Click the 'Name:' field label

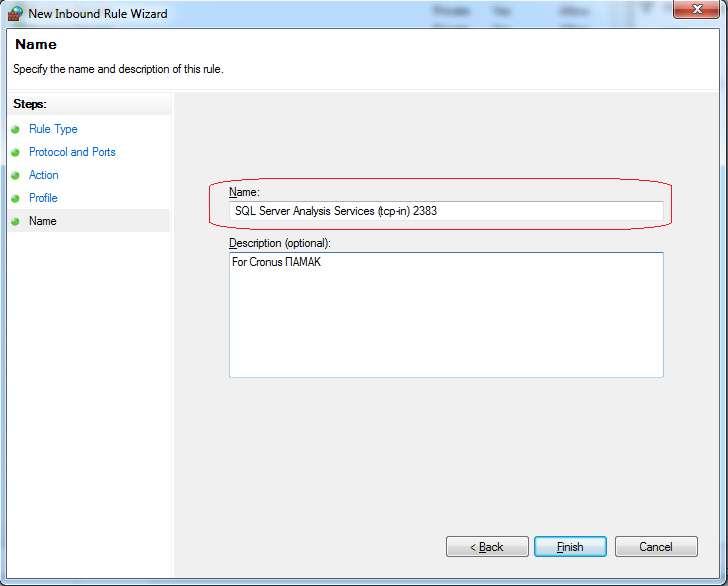[x=244, y=192]
